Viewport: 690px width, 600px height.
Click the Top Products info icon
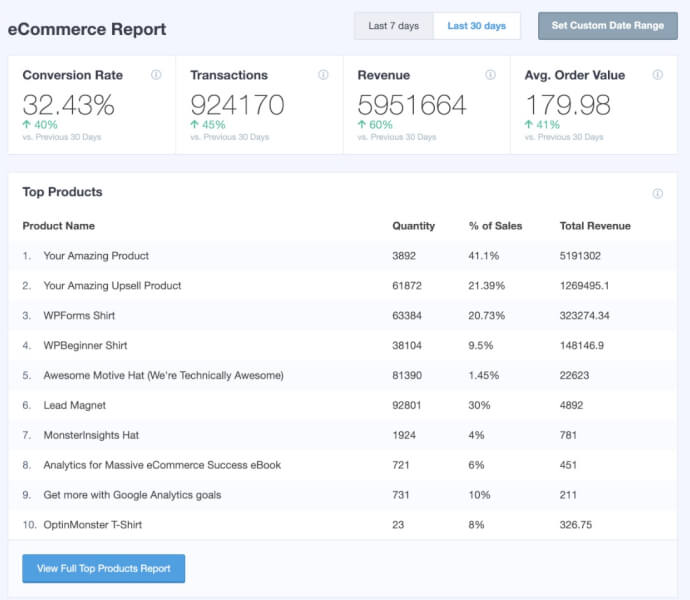click(657, 194)
